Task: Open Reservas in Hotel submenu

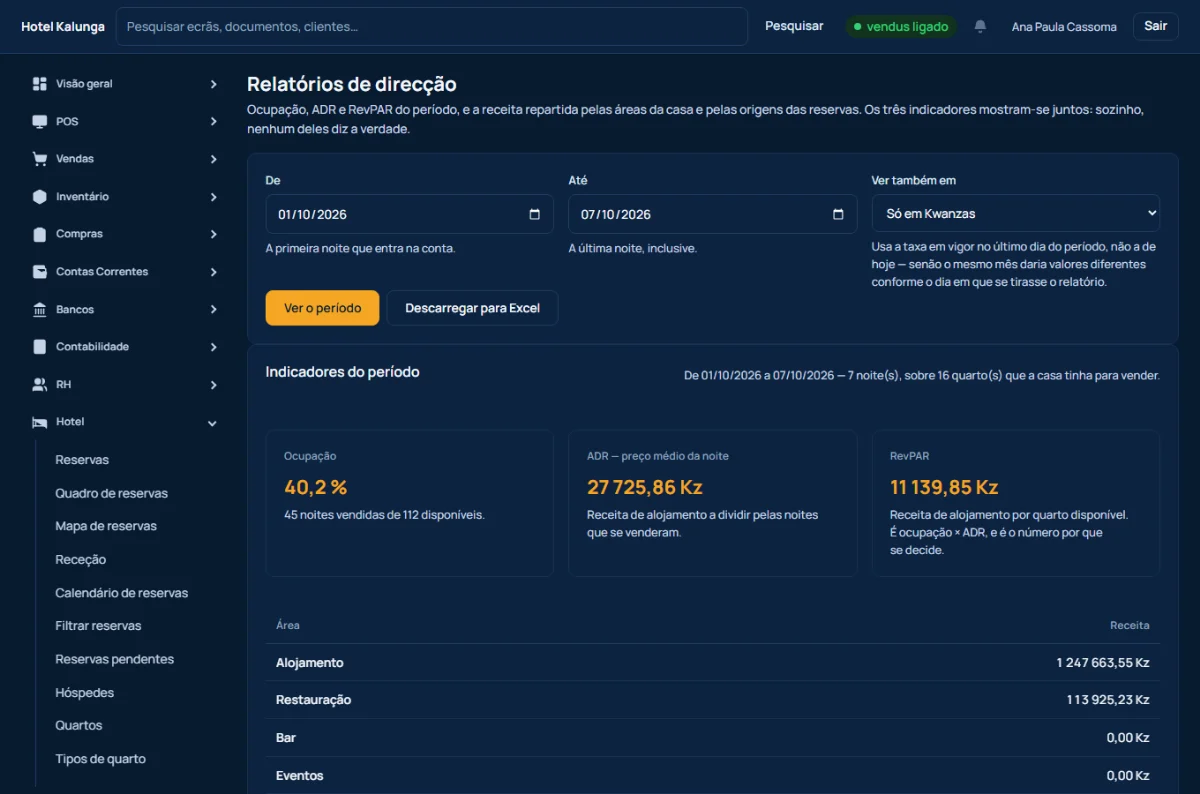Action: pyautogui.click(x=82, y=460)
